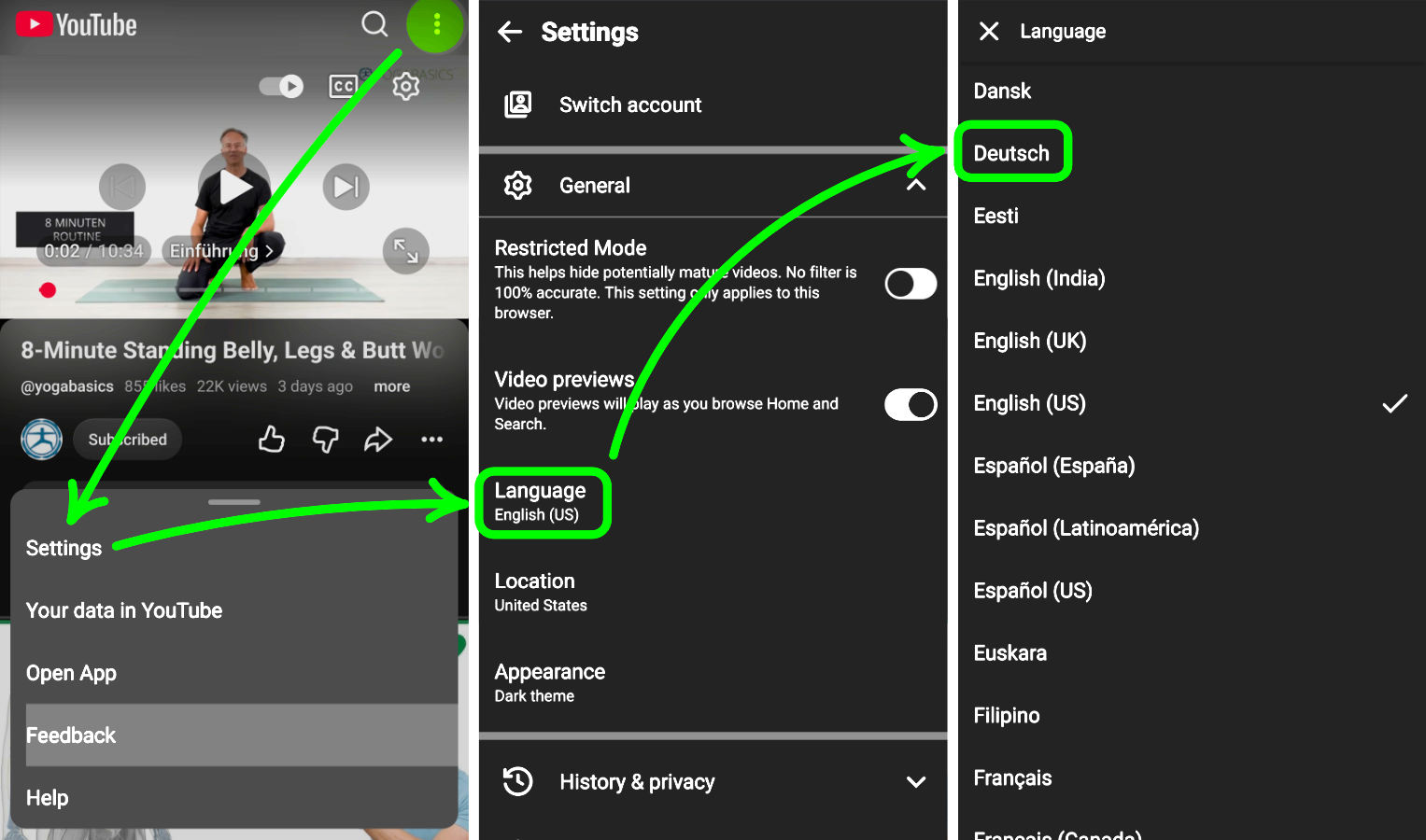Skip to next video
1426x840 pixels.
coord(346,188)
